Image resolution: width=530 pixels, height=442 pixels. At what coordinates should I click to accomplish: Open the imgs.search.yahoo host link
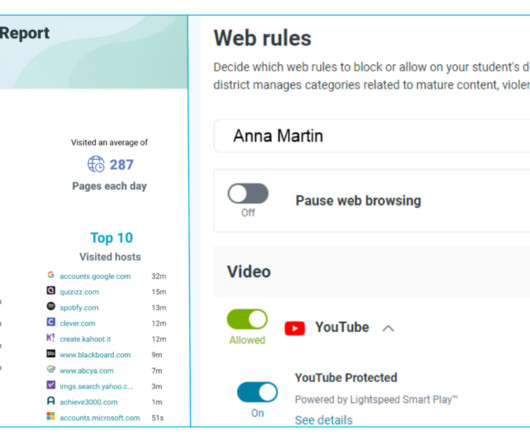click(96, 386)
